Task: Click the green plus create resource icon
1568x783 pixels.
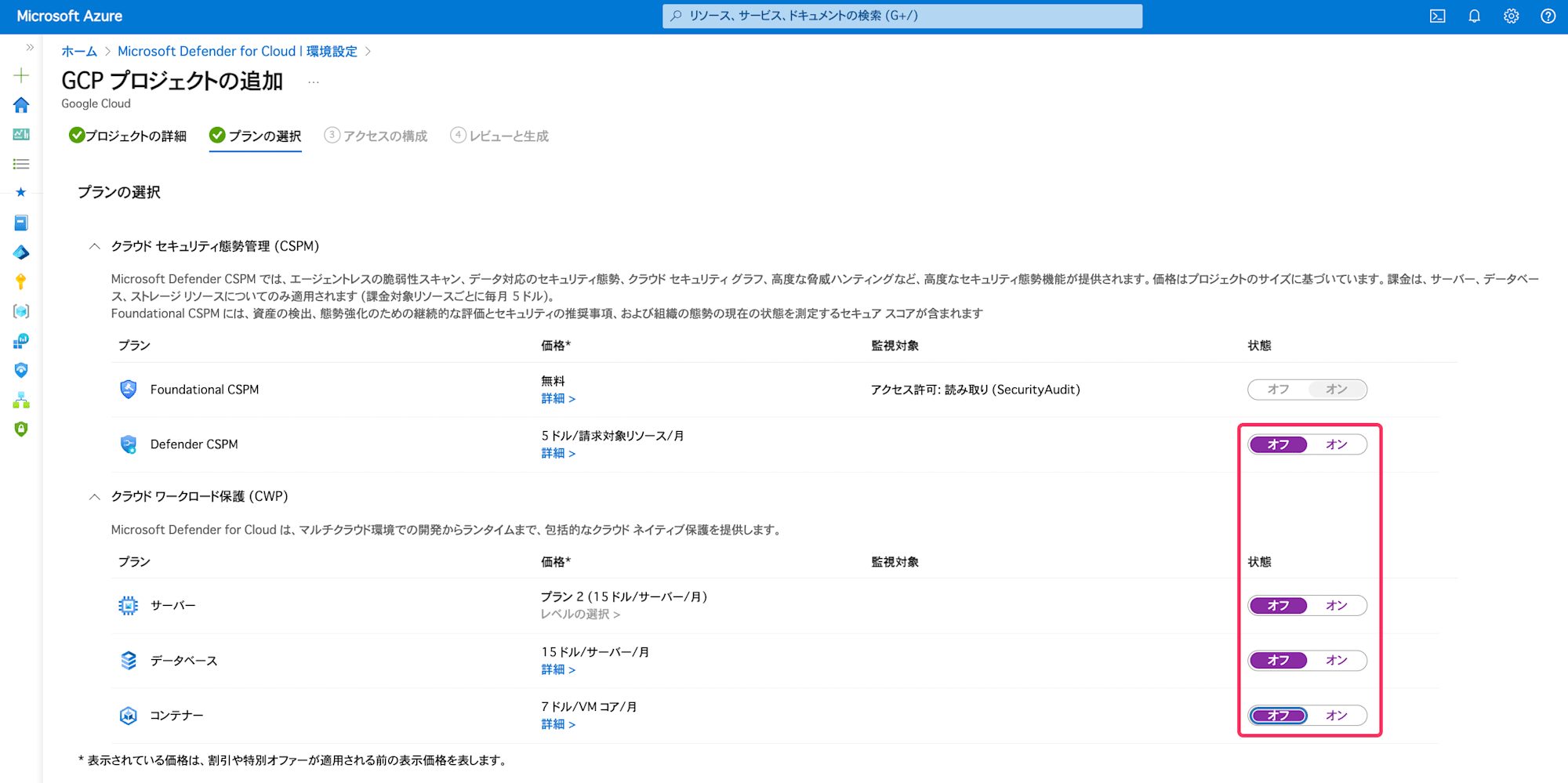Action: [21, 76]
